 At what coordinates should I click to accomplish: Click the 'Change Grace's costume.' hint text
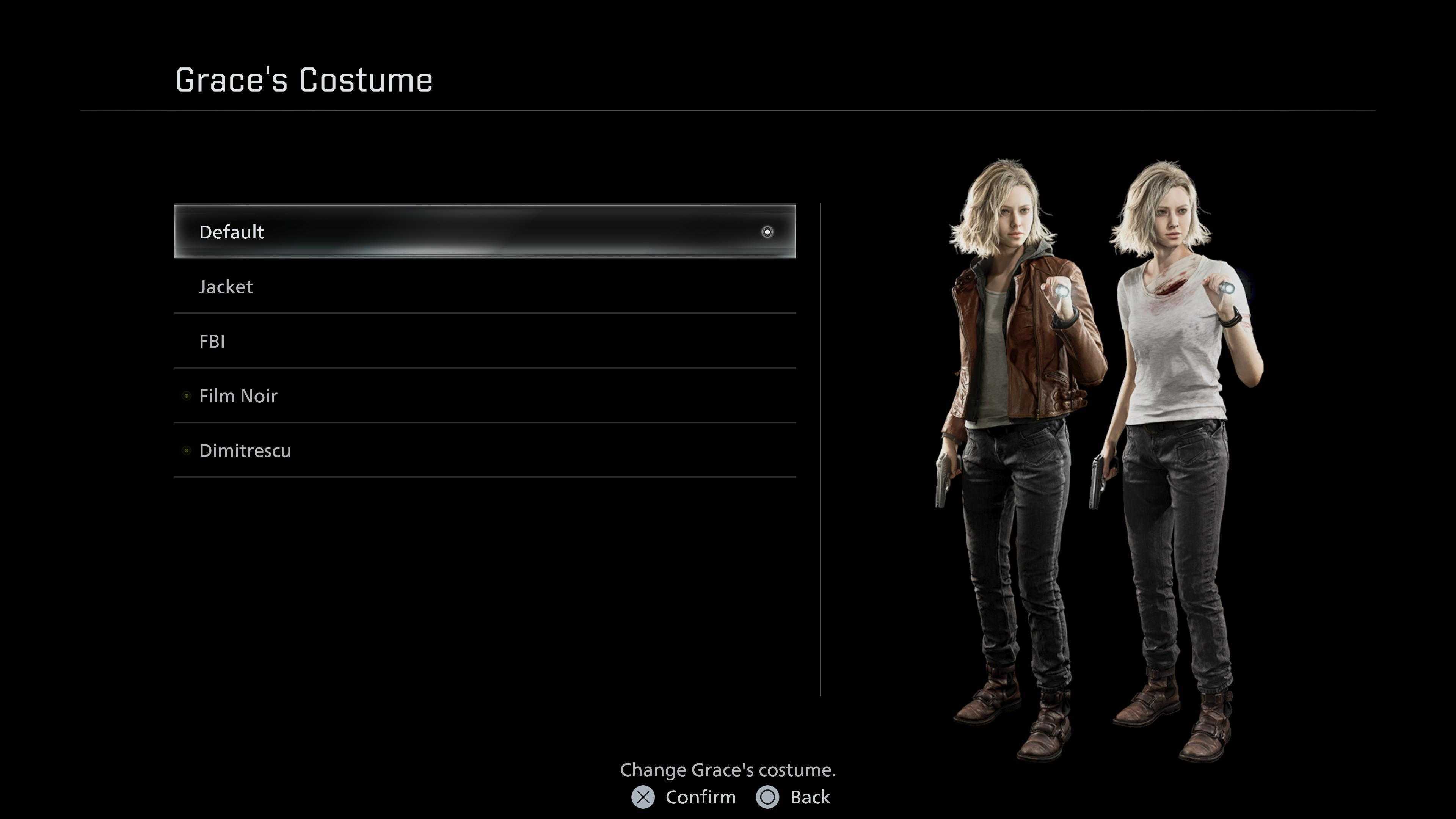[x=728, y=770]
